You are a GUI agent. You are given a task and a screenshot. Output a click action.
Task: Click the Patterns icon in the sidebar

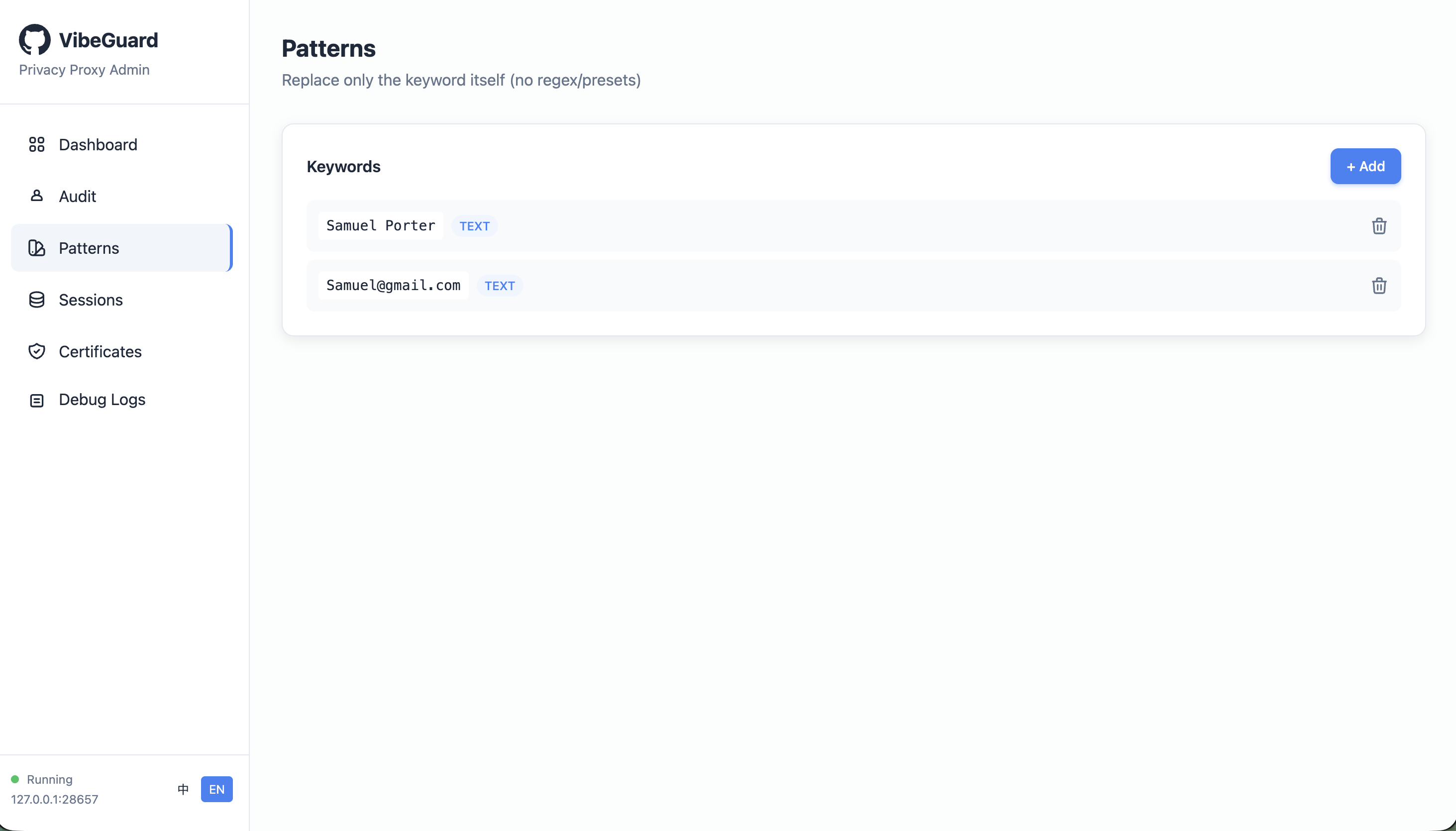pos(36,248)
